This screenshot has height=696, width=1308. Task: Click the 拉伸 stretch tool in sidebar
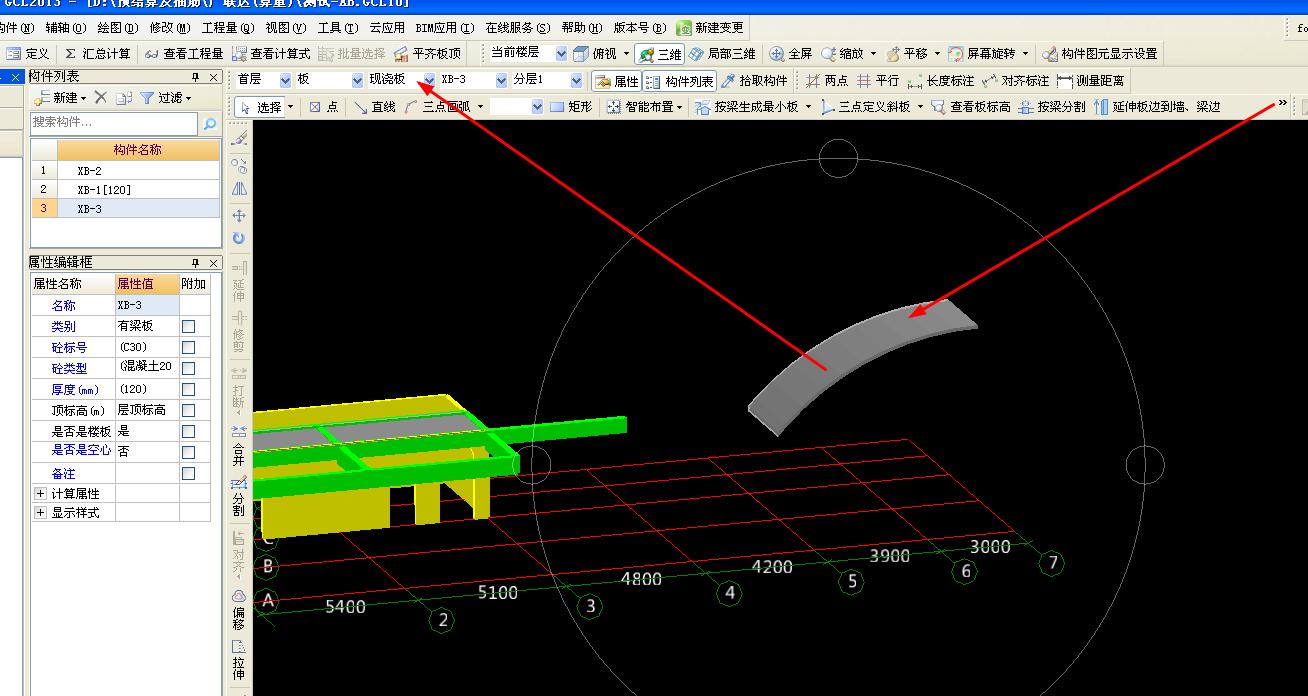(x=239, y=660)
